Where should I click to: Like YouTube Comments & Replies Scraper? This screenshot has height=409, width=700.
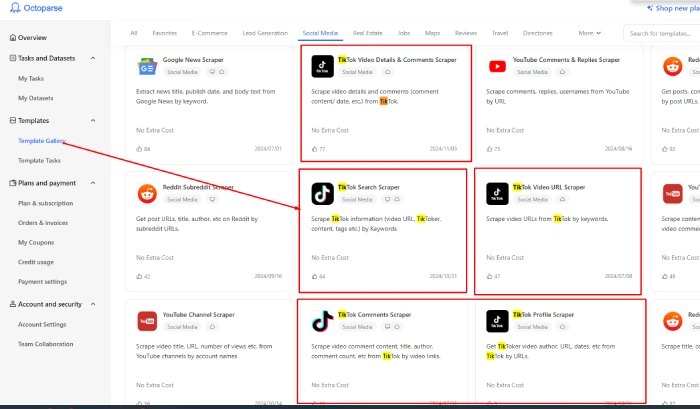click(489, 149)
